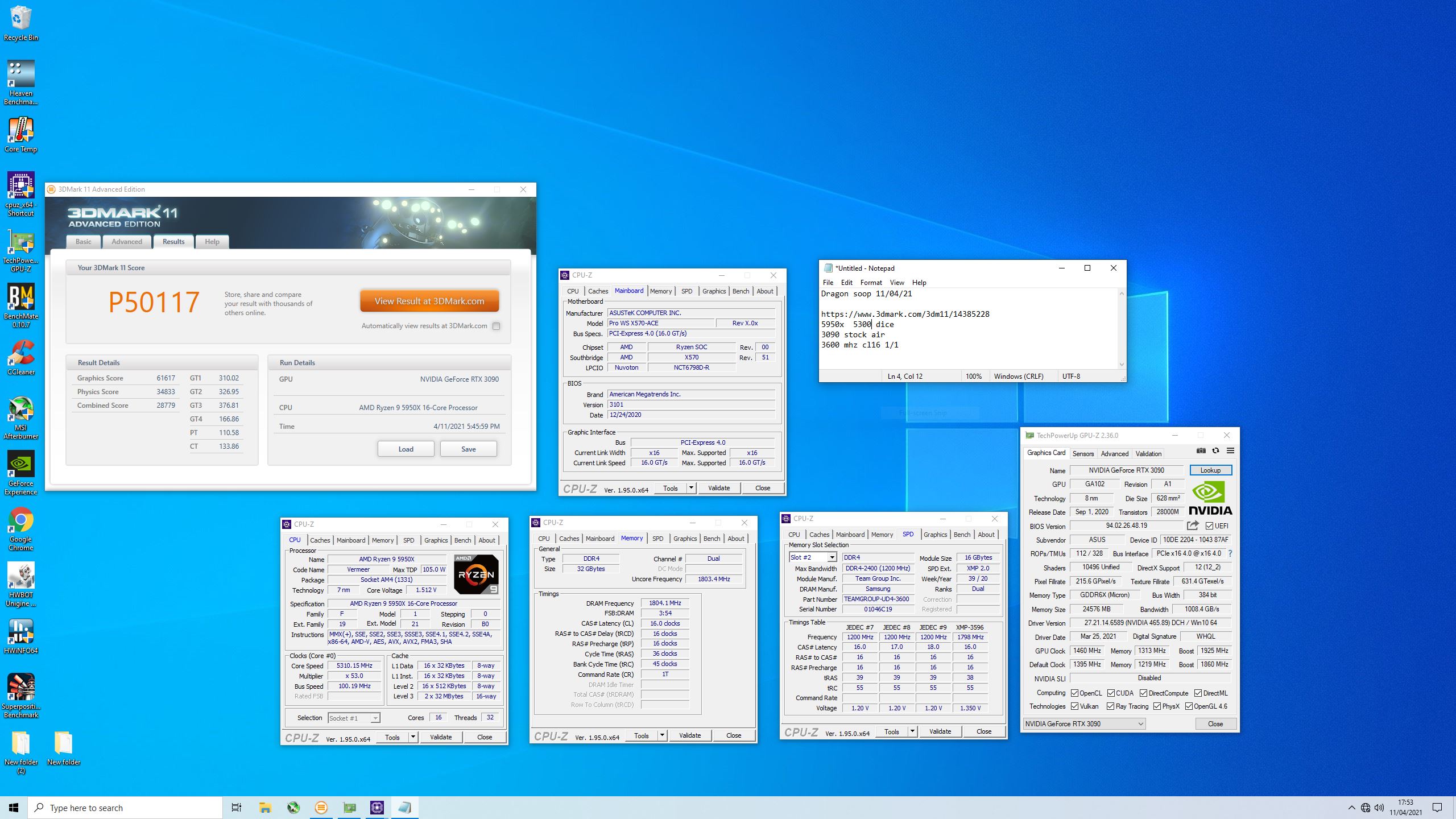
Task: Click the GPU-Z bus interface question mark
Action: tap(1230, 553)
